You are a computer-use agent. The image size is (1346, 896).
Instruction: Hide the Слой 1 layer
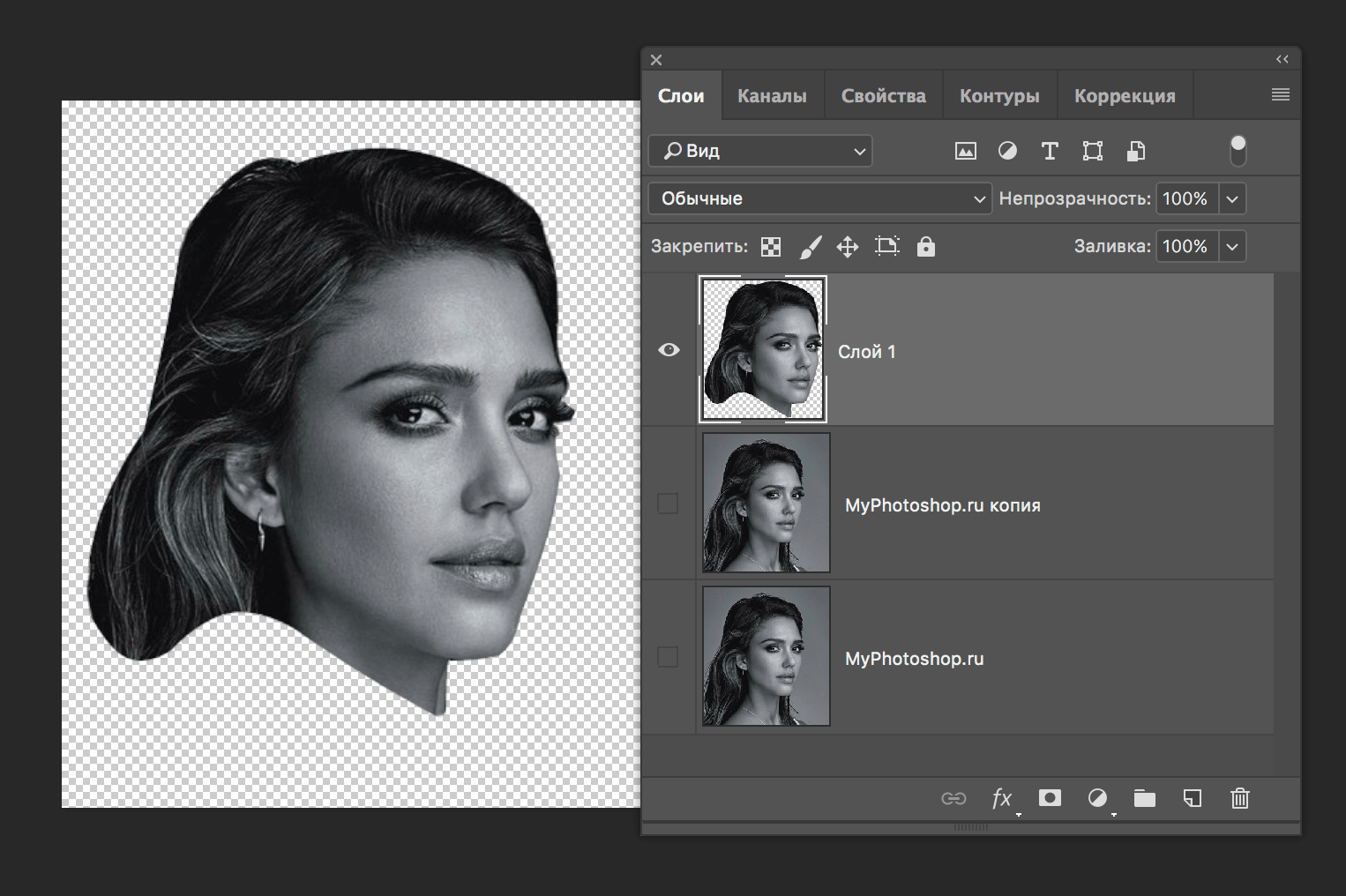click(669, 350)
